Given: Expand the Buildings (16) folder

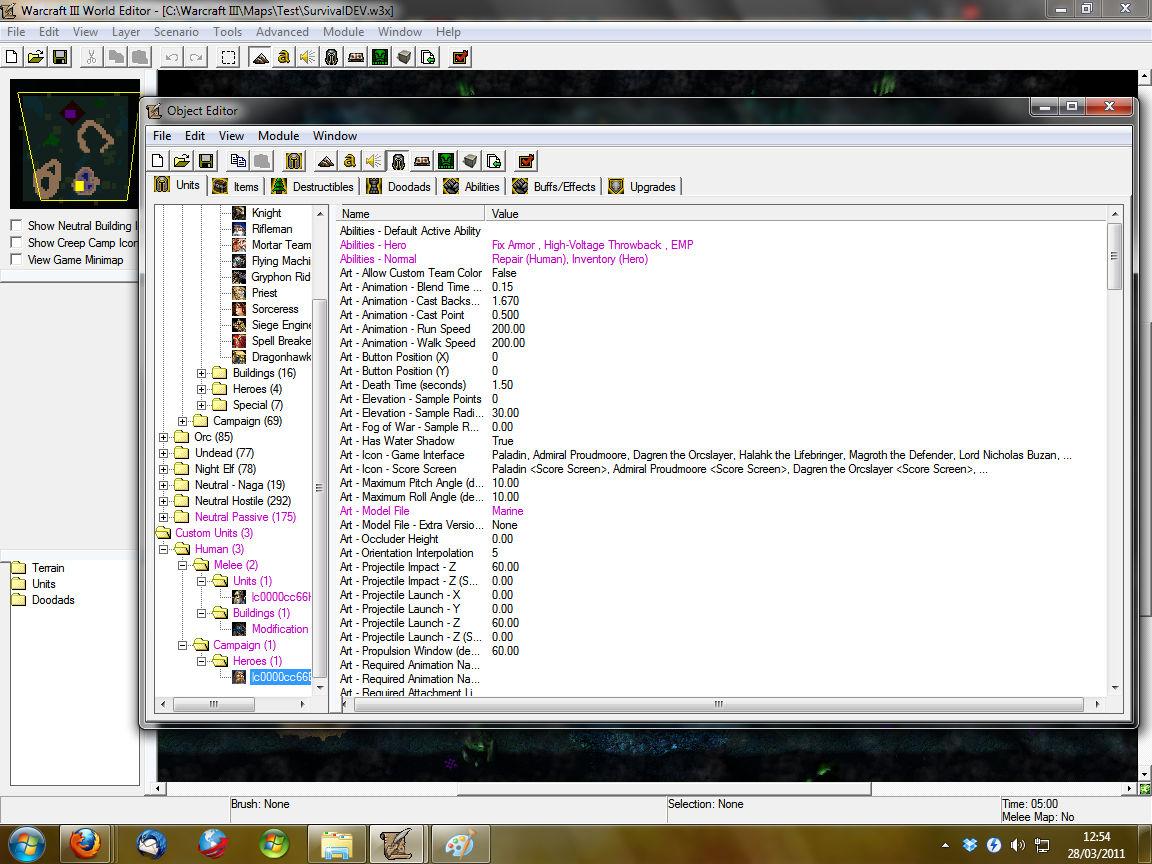Looking at the screenshot, I should pos(201,373).
